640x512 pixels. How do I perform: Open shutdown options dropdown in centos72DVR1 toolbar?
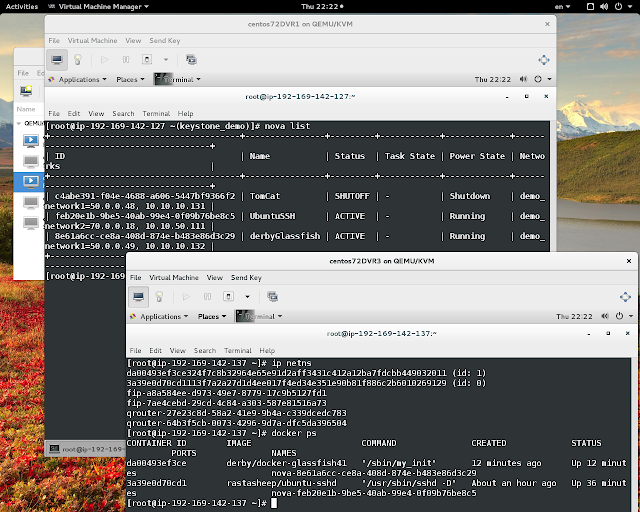(x=166, y=60)
